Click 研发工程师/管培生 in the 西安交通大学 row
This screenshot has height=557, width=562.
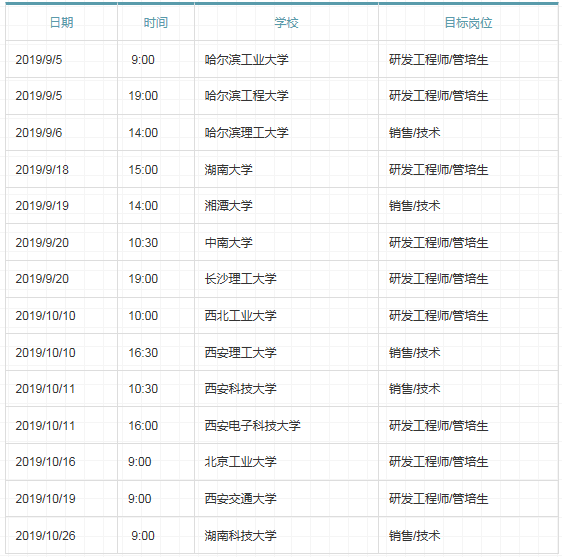[x=439, y=499]
